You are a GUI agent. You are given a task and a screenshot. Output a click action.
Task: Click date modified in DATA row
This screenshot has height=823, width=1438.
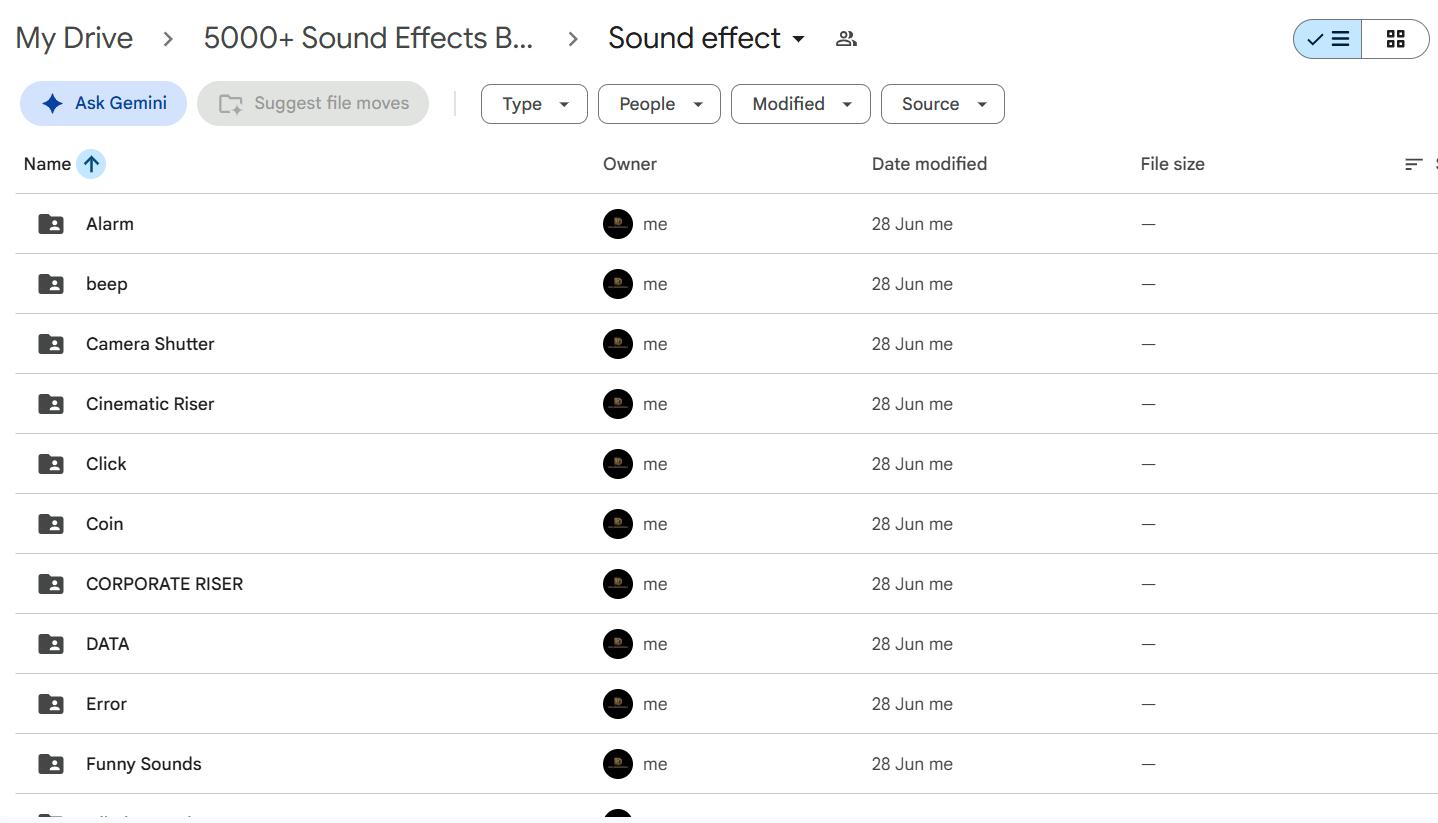[912, 644]
